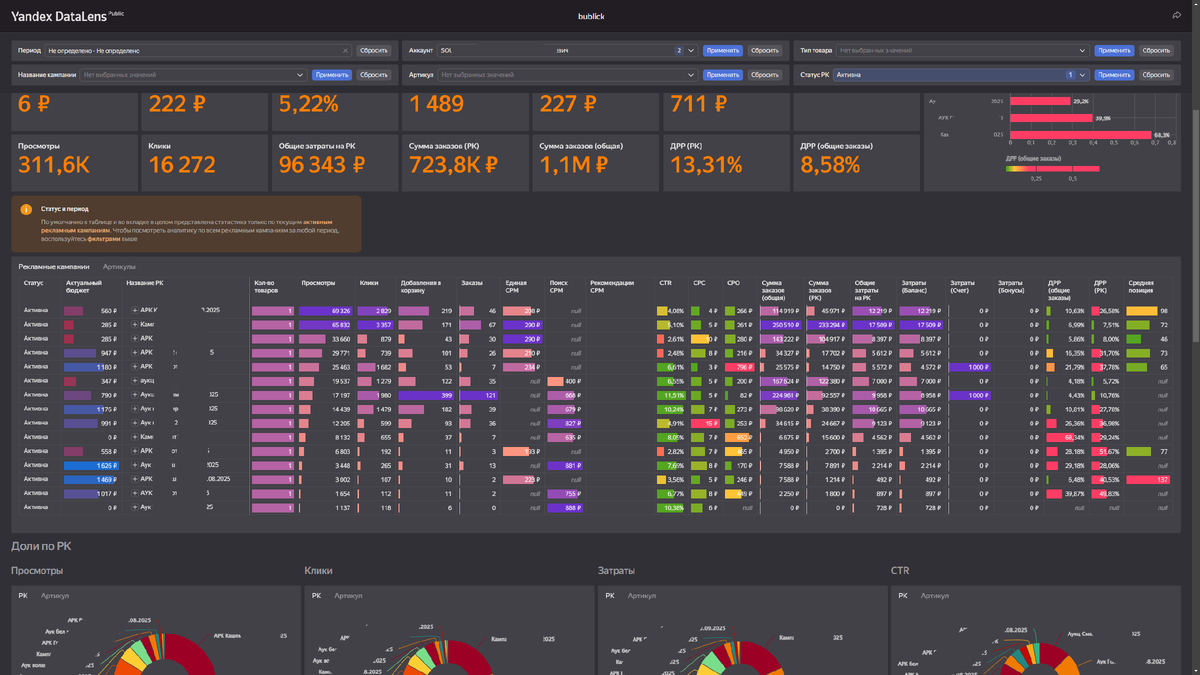1200x675 pixels.
Task: Expand the campaign row with 947 ₽ budget
Action: click(x=135, y=353)
